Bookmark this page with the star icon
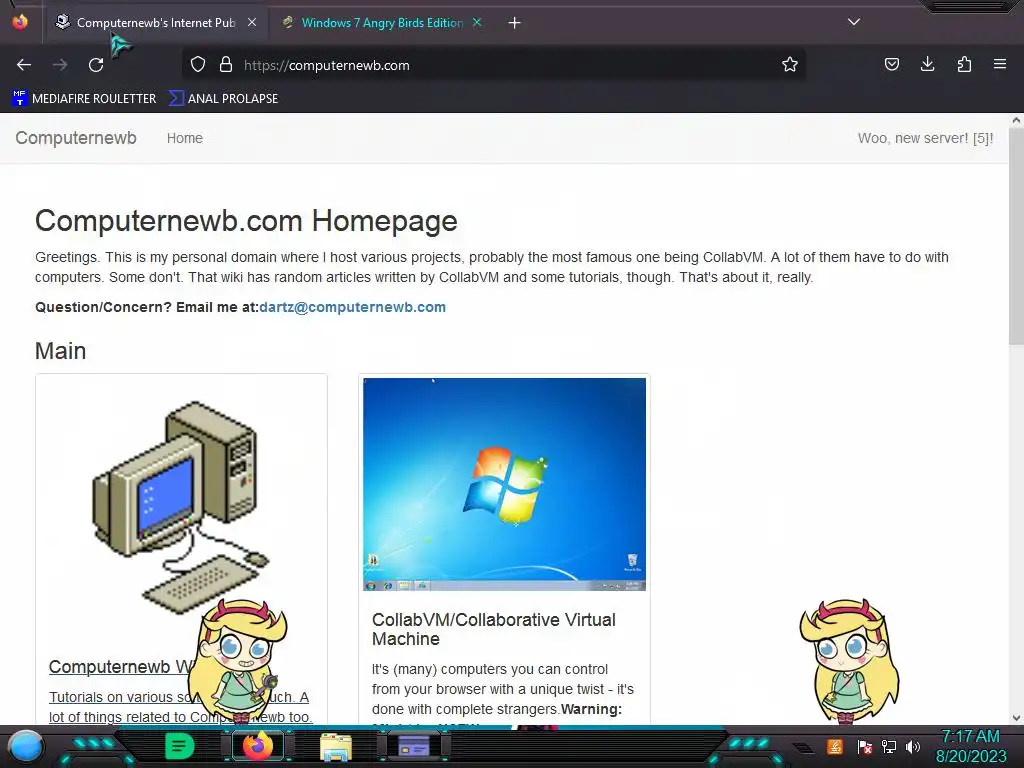1024x768 pixels. coord(790,65)
